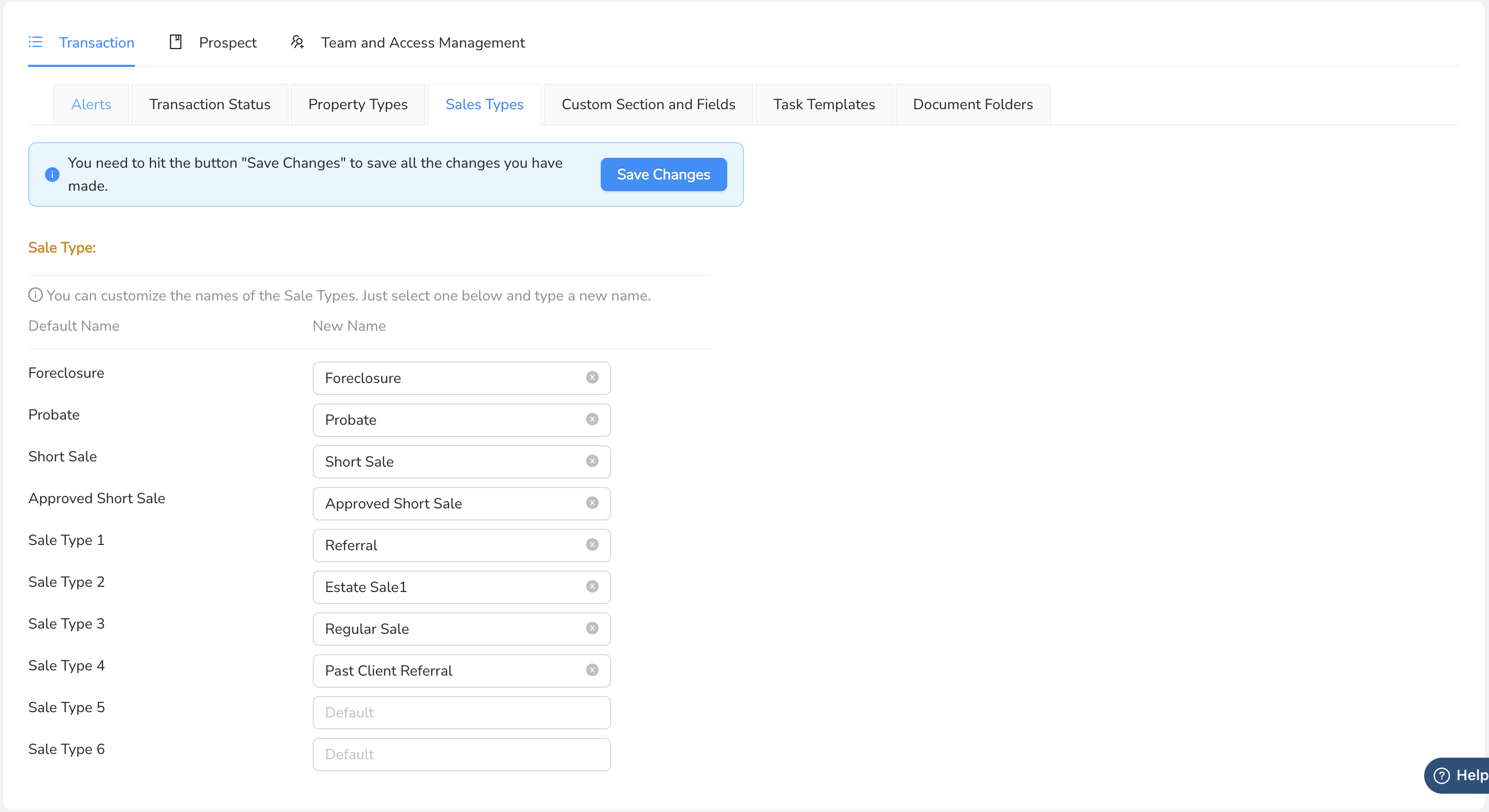
Task: Open the Alerts sub-tab
Action: click(x=91, y=105)
